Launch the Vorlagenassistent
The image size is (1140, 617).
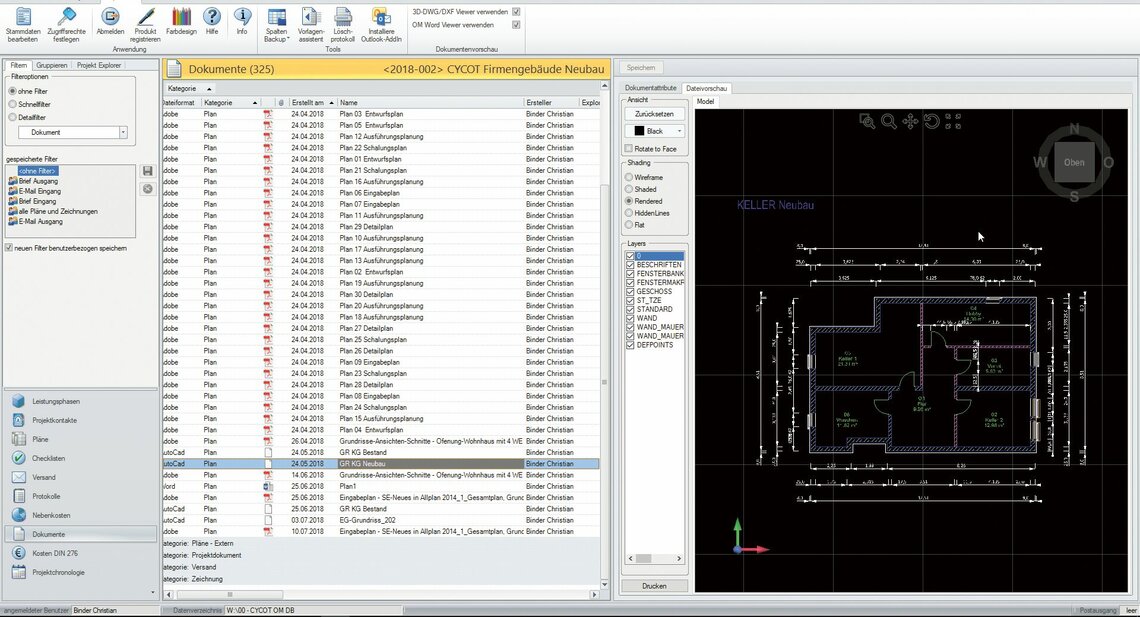point(310,25)
